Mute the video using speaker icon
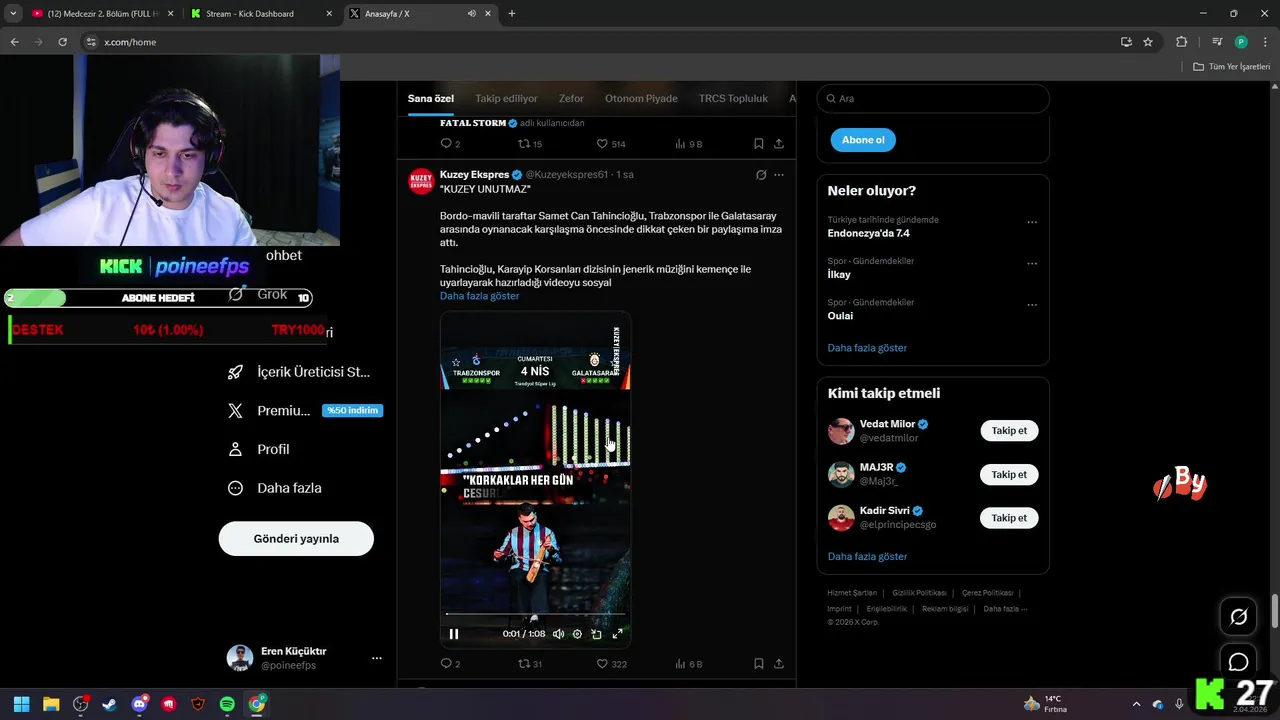Image resolution: width=1280 pixels, height=720 pixels. pyautogui.click(x=558, y=634)
